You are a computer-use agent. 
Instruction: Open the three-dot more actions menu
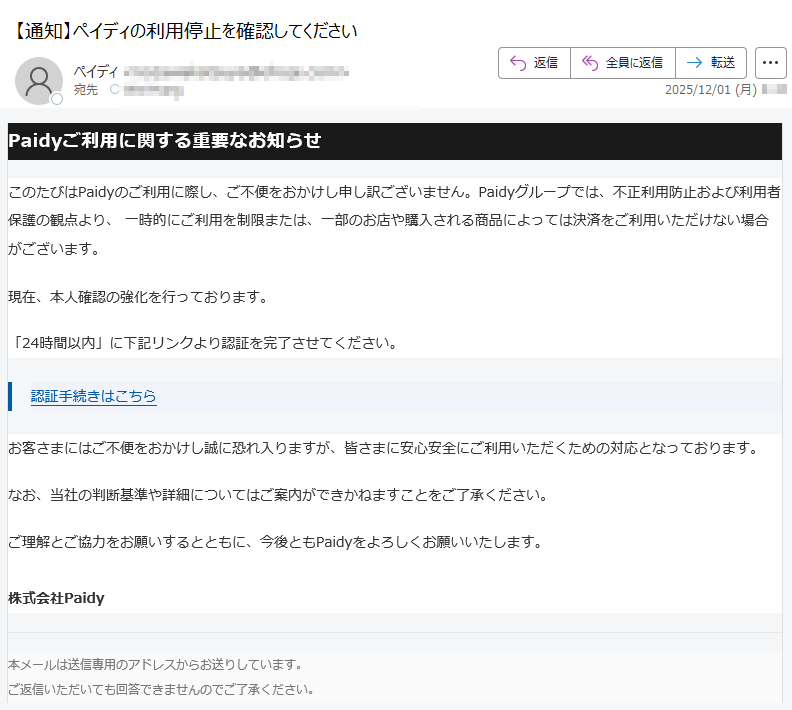[x=770, y=62]
